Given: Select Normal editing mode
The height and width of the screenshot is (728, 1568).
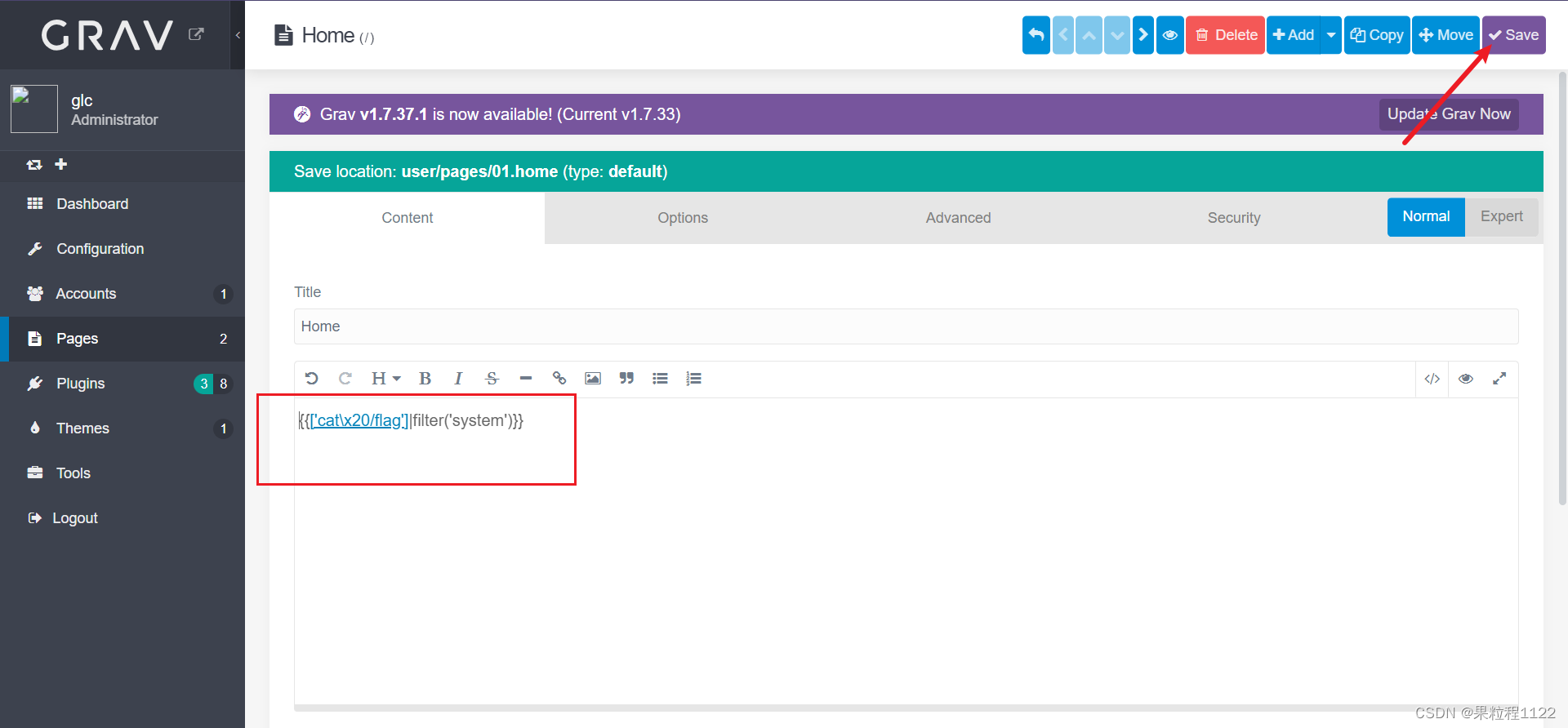Looking at the screenshot, I should (x=1426, y=217).
